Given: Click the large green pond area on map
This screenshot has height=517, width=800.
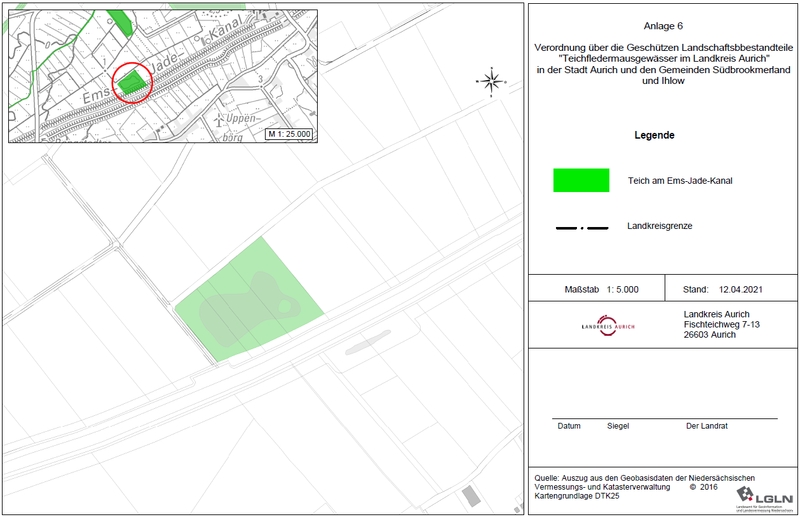Looking at the screenshot, I should tap(250, 300).
